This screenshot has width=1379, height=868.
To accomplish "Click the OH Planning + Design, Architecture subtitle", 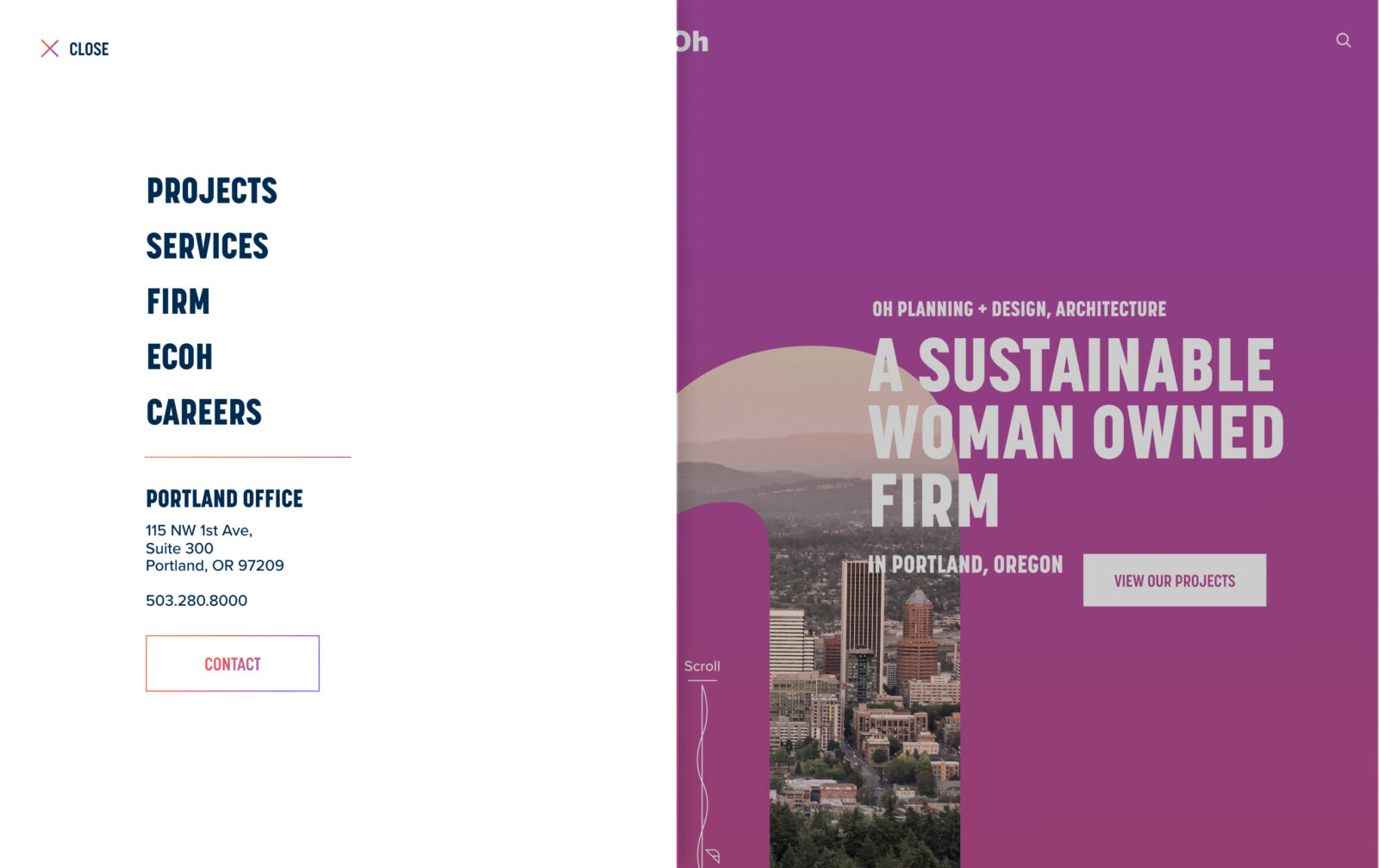I will coord(1020,309).
